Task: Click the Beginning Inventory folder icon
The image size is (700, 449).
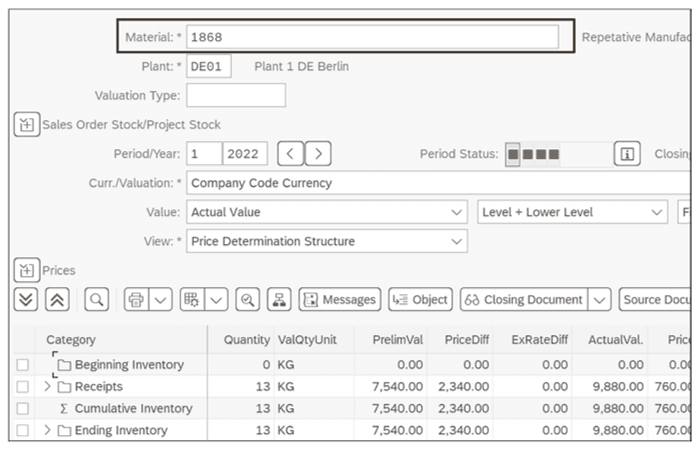Action: tap(65, 365)
